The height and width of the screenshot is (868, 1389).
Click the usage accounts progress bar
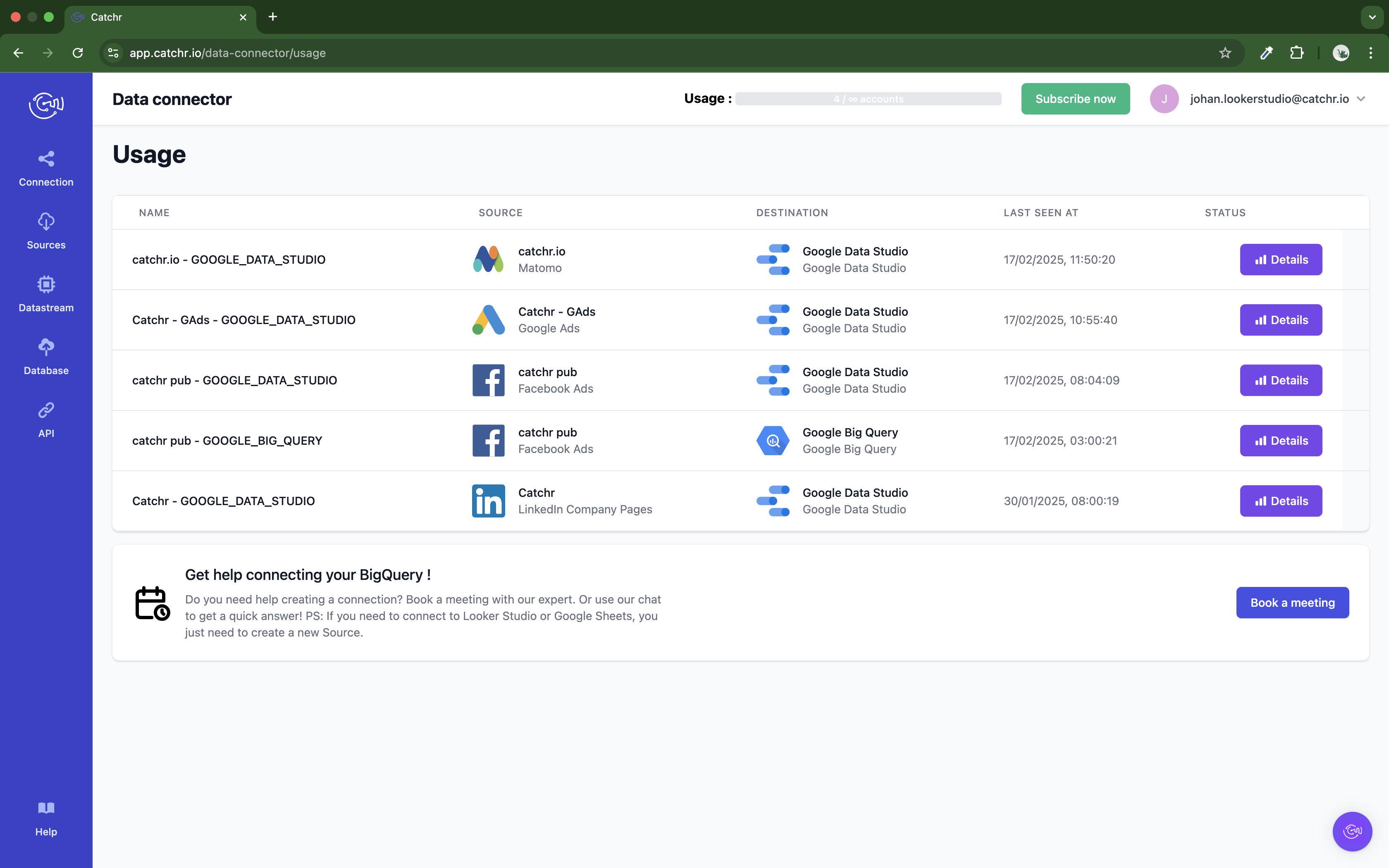pyautogui.click(x=868, y=99)
